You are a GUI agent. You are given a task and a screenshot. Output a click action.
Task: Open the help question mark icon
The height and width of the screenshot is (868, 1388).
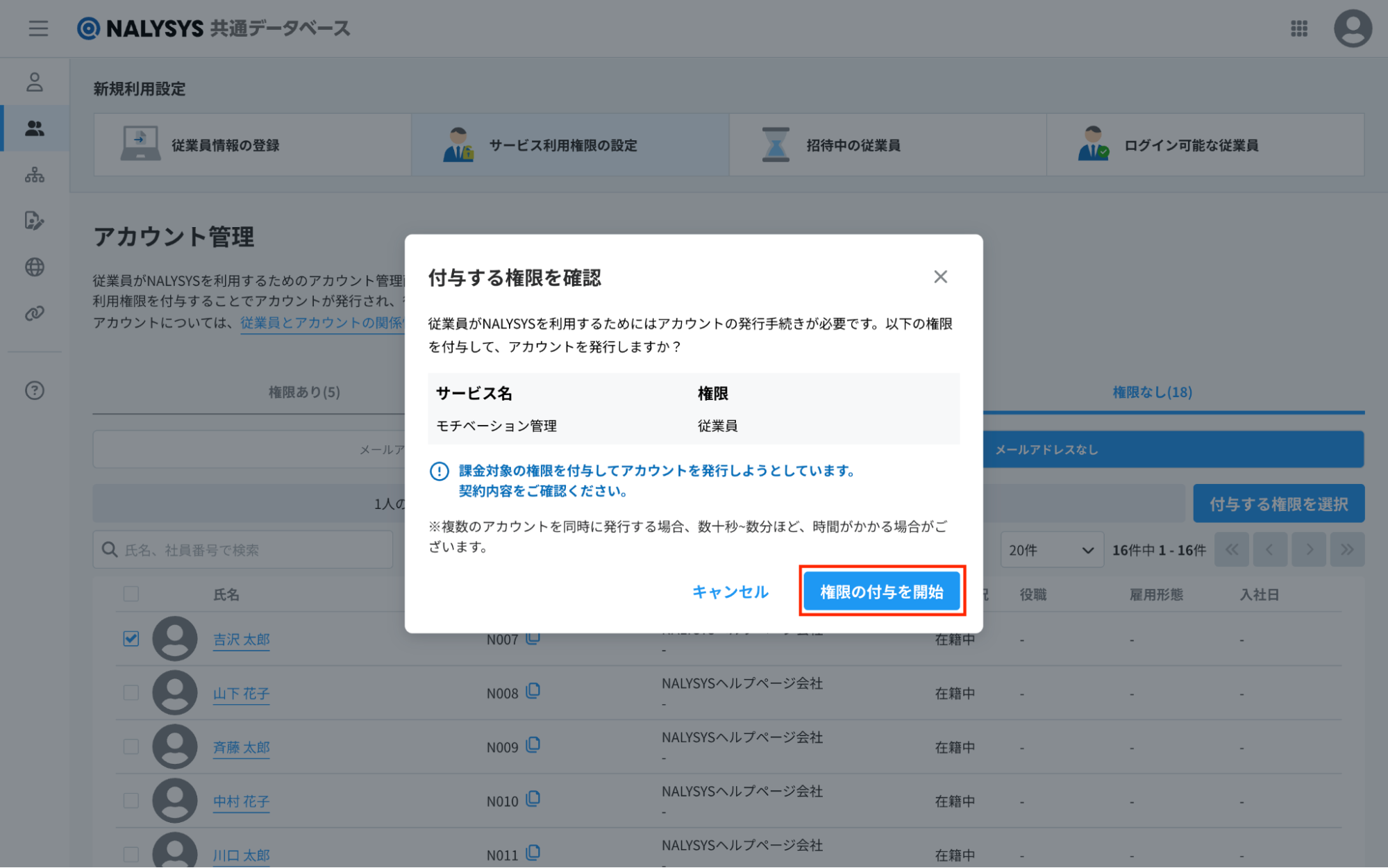tap(34, 391)
